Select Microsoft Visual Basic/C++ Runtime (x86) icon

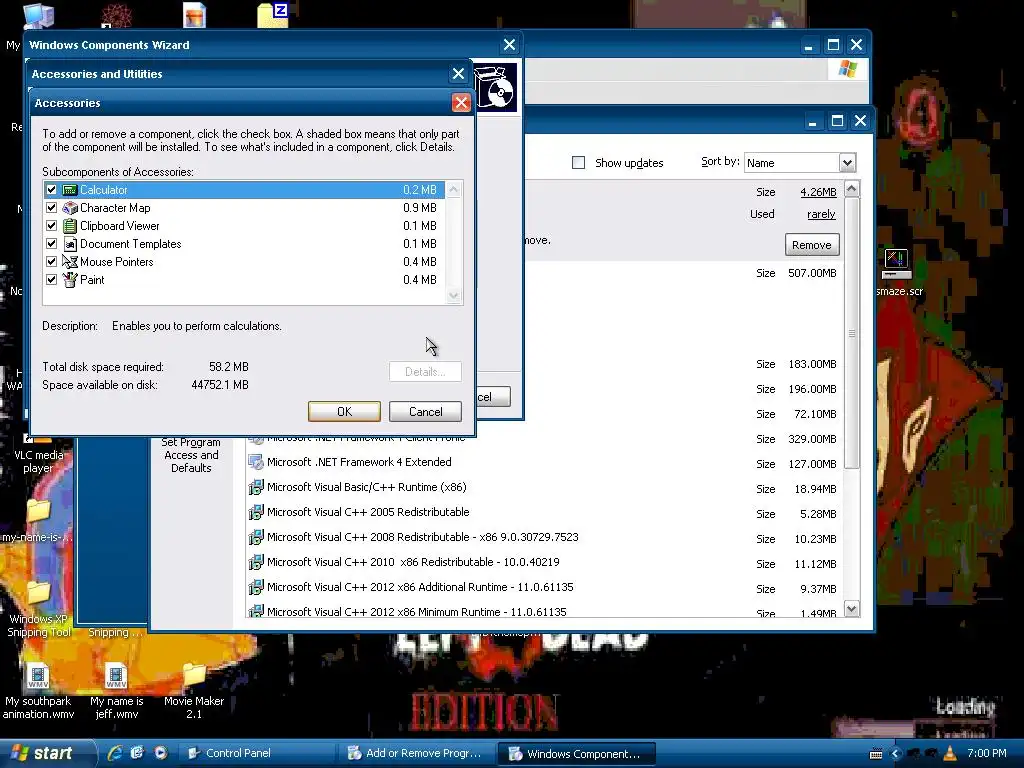click(x=255, y=487)
